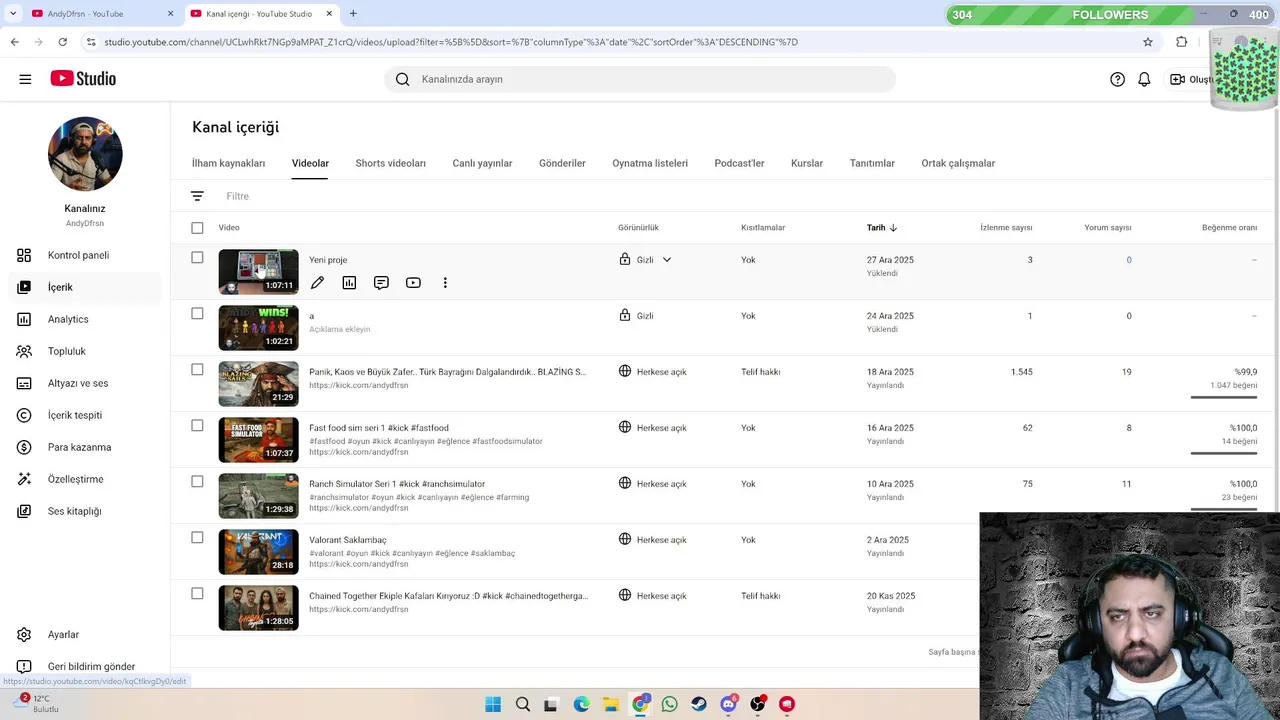Click the YouTube Studio logo
Image resolution: width=1280 pixels, height=720 pixels.
tap(83, 79)
